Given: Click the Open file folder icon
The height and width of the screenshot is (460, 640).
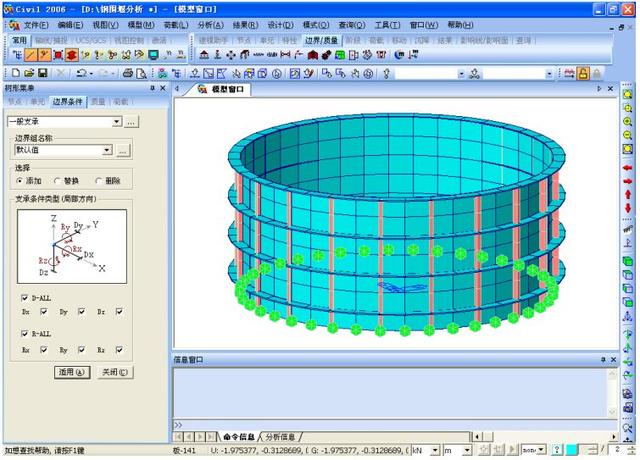Looking at the screenshot, I should pyautogui.click(x=29, y=74).
